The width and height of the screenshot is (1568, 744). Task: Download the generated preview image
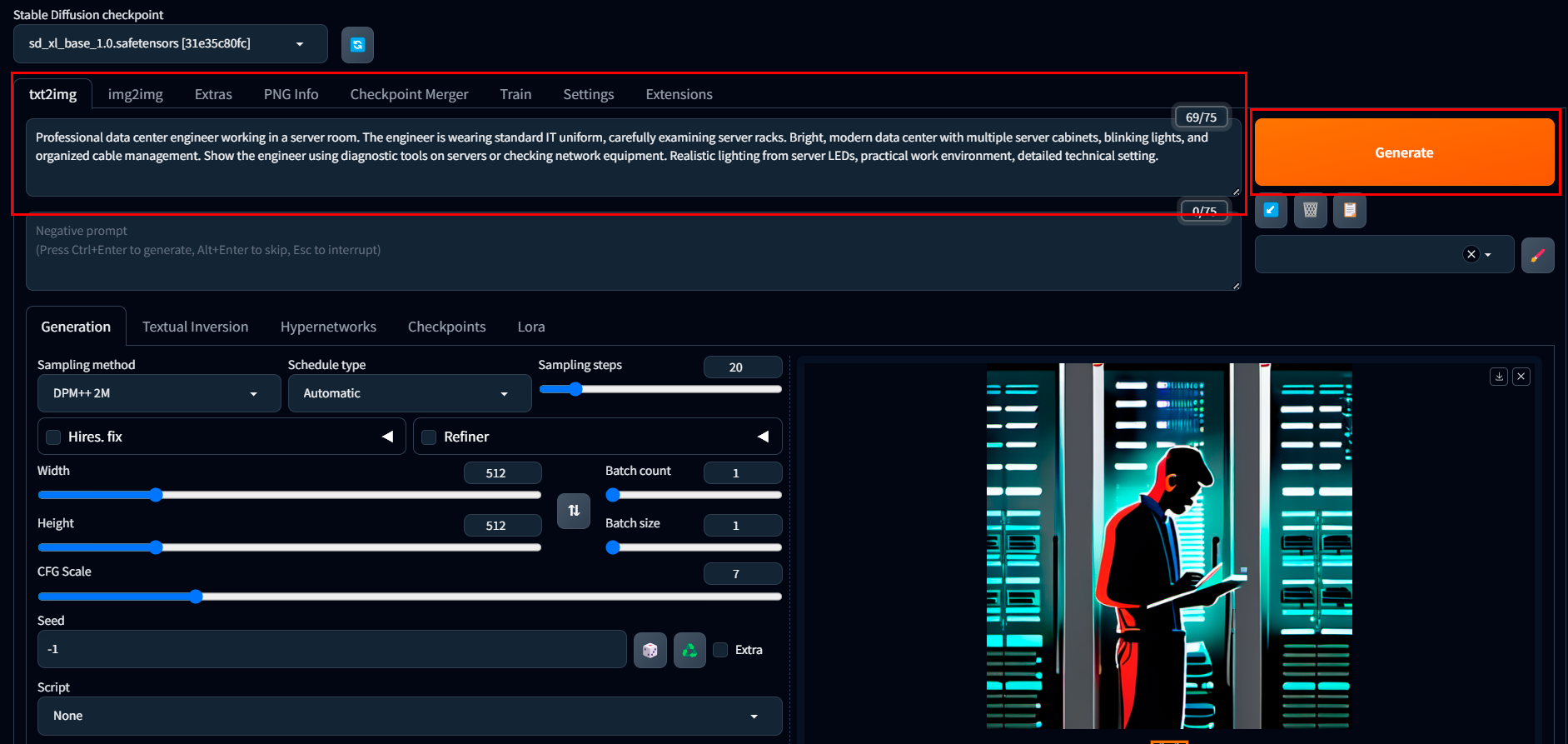click(1498, 377)
